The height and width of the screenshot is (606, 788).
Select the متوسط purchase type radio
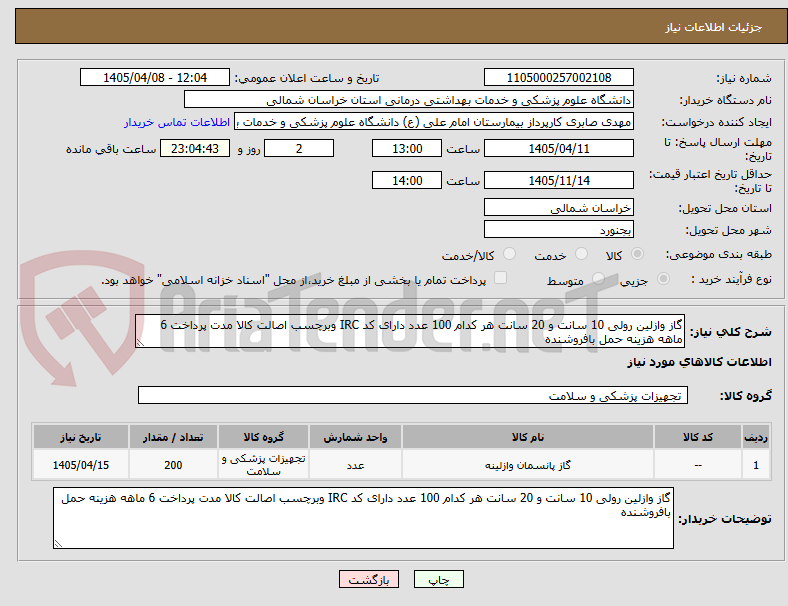(598, 278)
